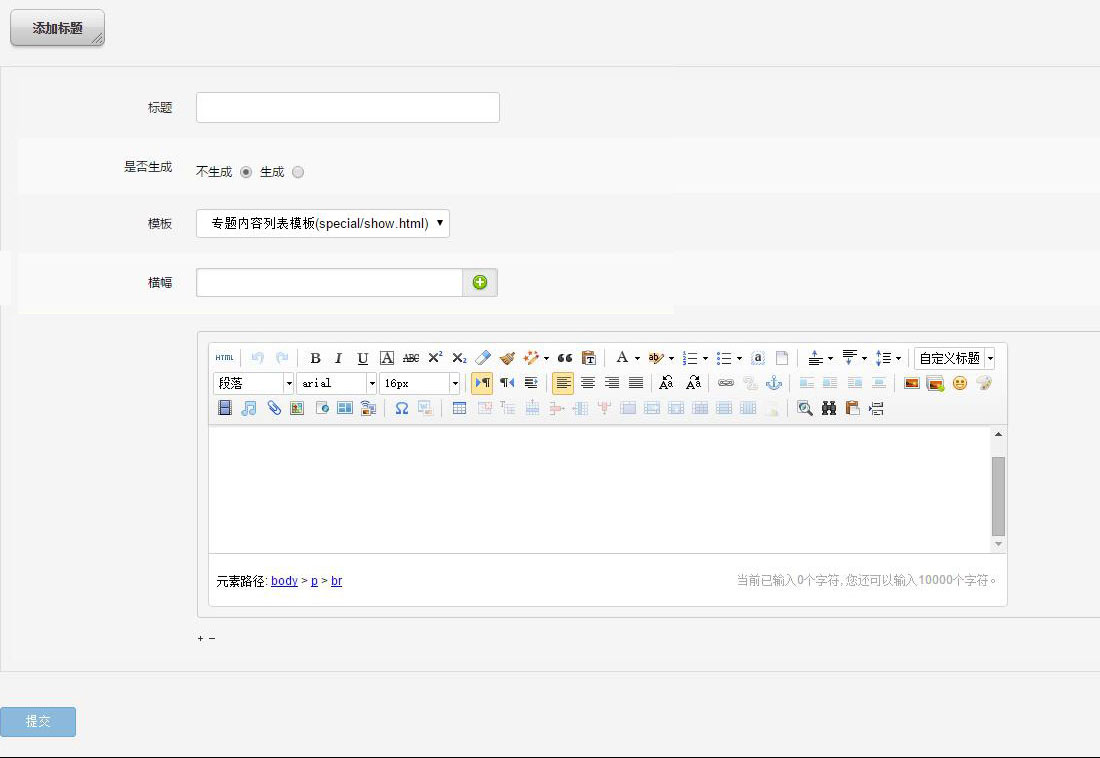Image resolution: width=1100 pixels, height=758 pixels.
Task: Toggle bold formatting in the editor
Action: tap(315, 358)
